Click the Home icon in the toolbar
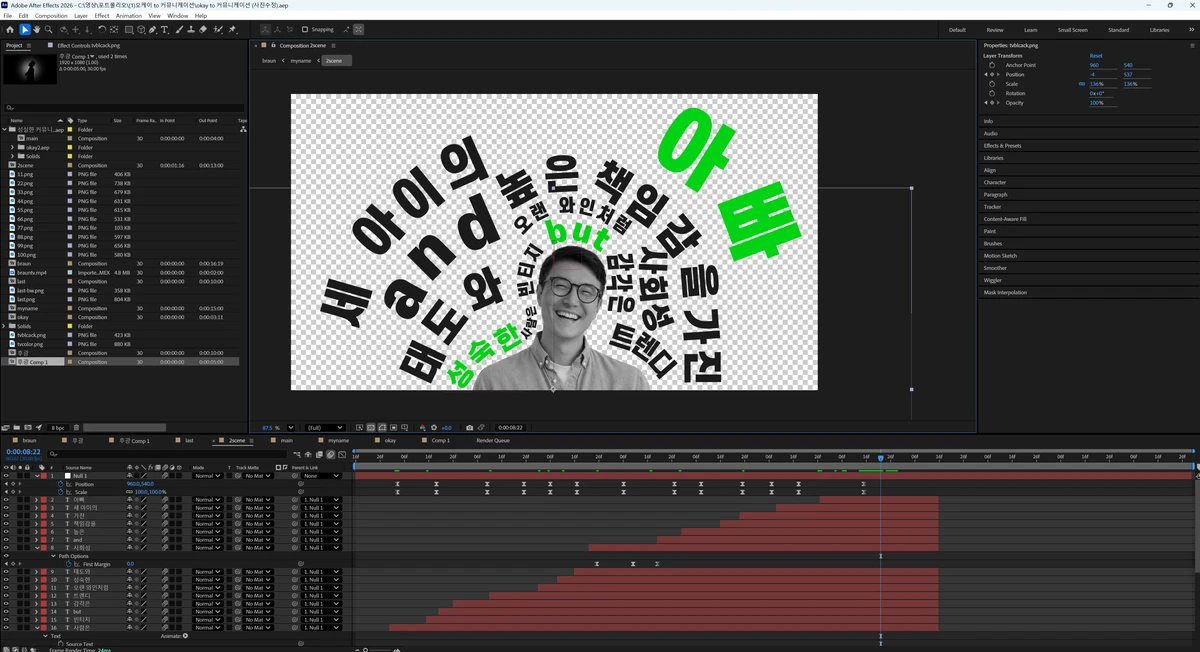Image resolution: width=1200 pixels, height=652 pixels. coord(10,30)
